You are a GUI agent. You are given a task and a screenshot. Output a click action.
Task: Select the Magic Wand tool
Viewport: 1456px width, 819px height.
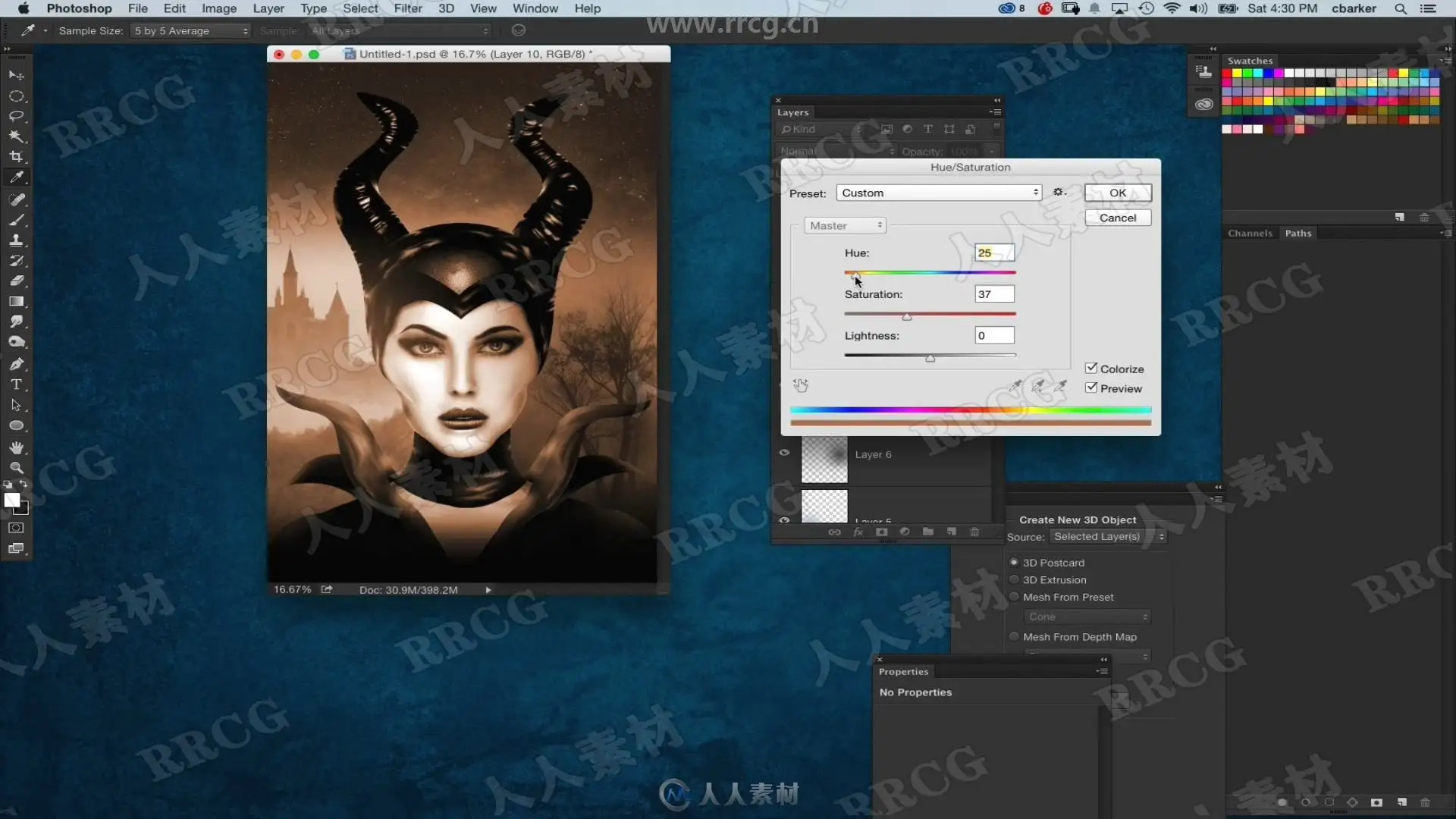coord(16,136)
